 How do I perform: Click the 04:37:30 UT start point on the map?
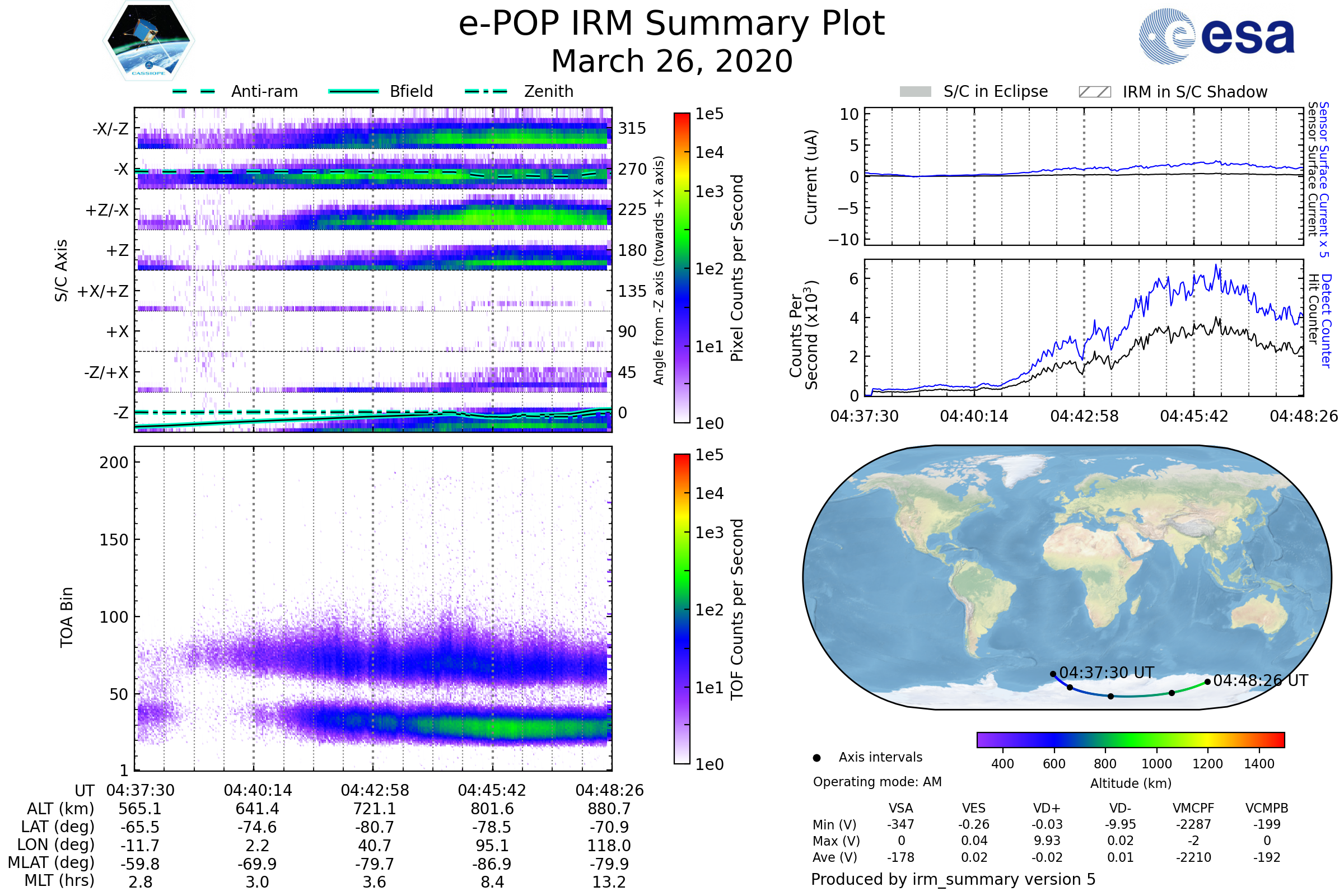pyautogui.click(x=1053, y=674)
